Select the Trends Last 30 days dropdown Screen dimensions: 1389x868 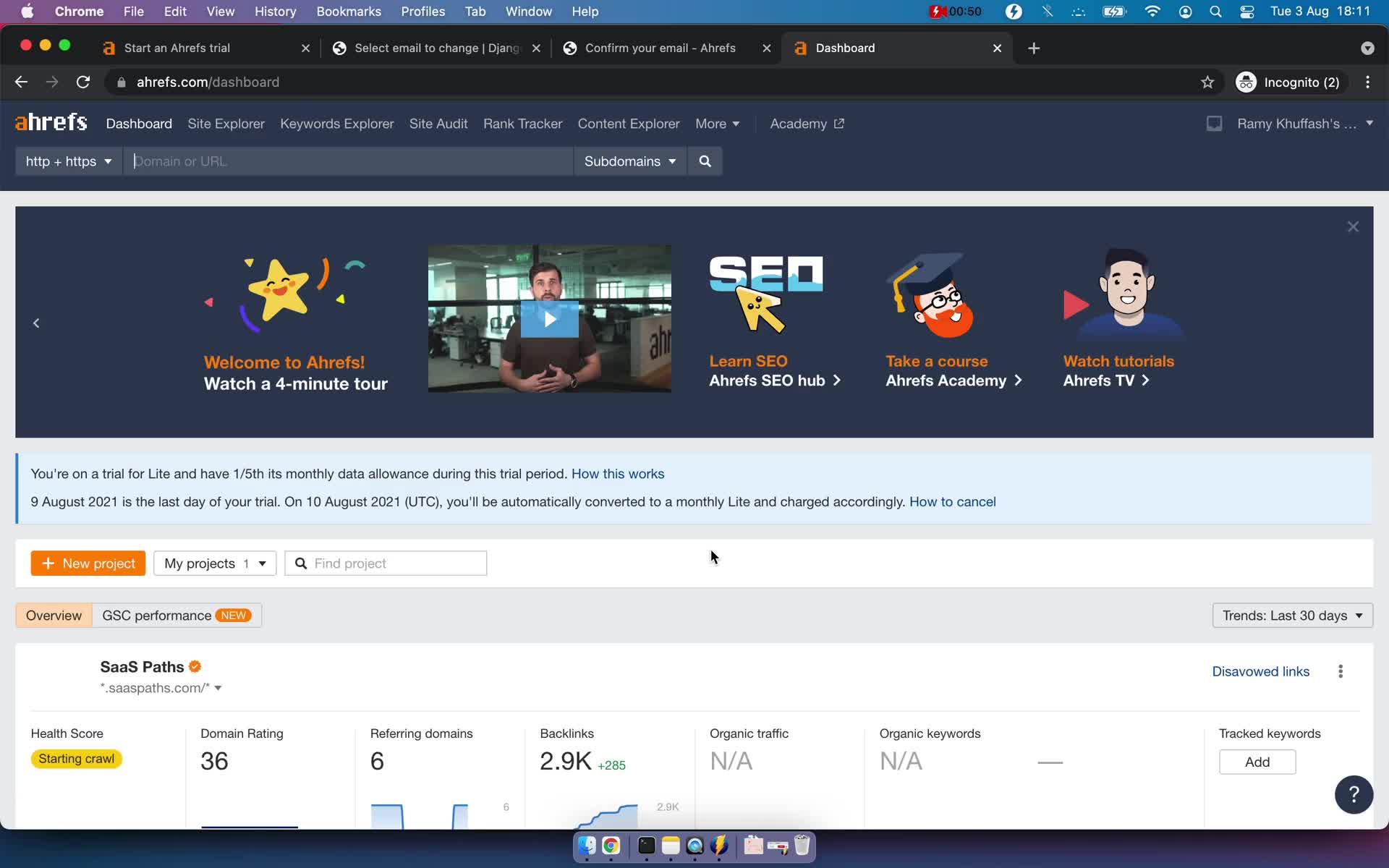1291,615
